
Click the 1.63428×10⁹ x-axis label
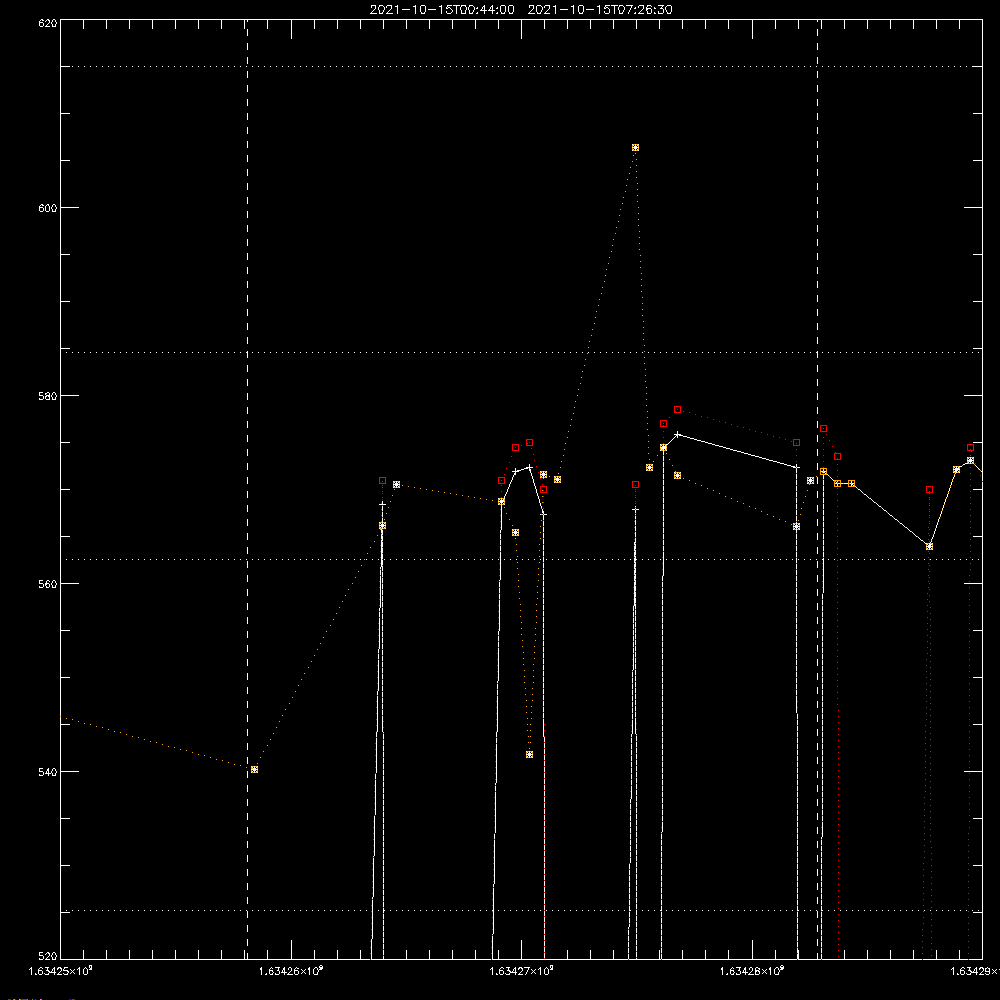pyautogui.click(x=752, y=971)
